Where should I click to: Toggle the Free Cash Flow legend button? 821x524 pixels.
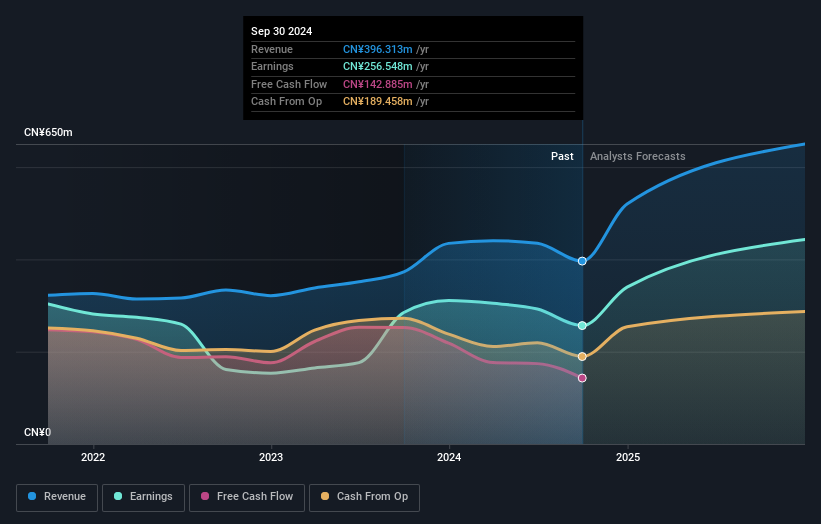[247, 497]
